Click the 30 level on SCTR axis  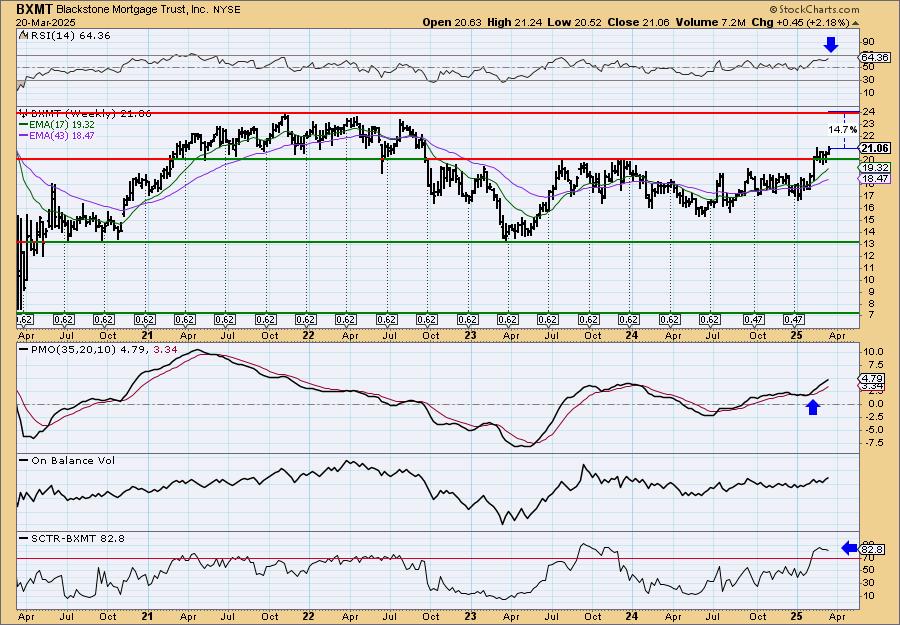(868, 583)
